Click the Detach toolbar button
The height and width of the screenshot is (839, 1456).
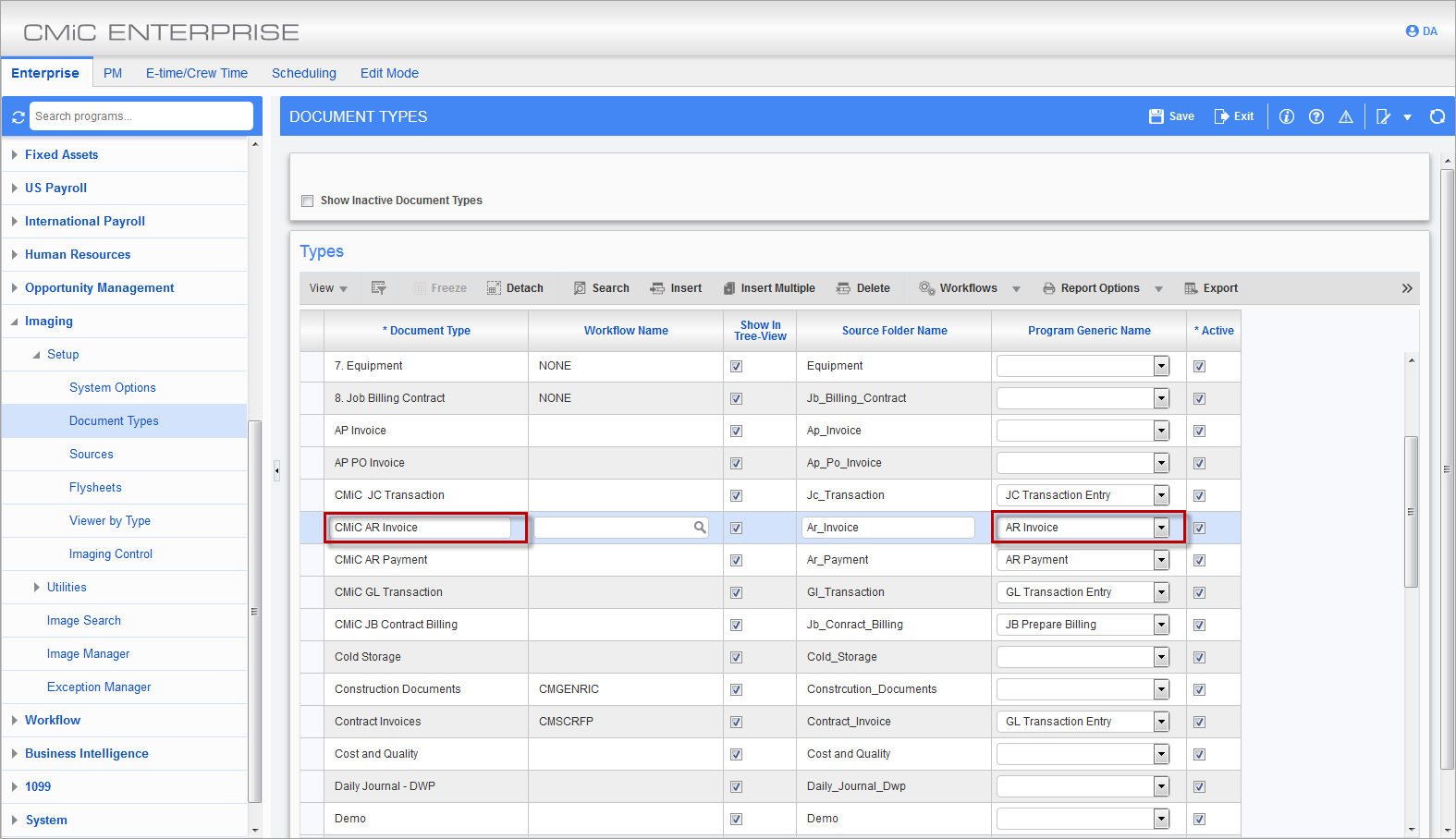coord(515,288)
